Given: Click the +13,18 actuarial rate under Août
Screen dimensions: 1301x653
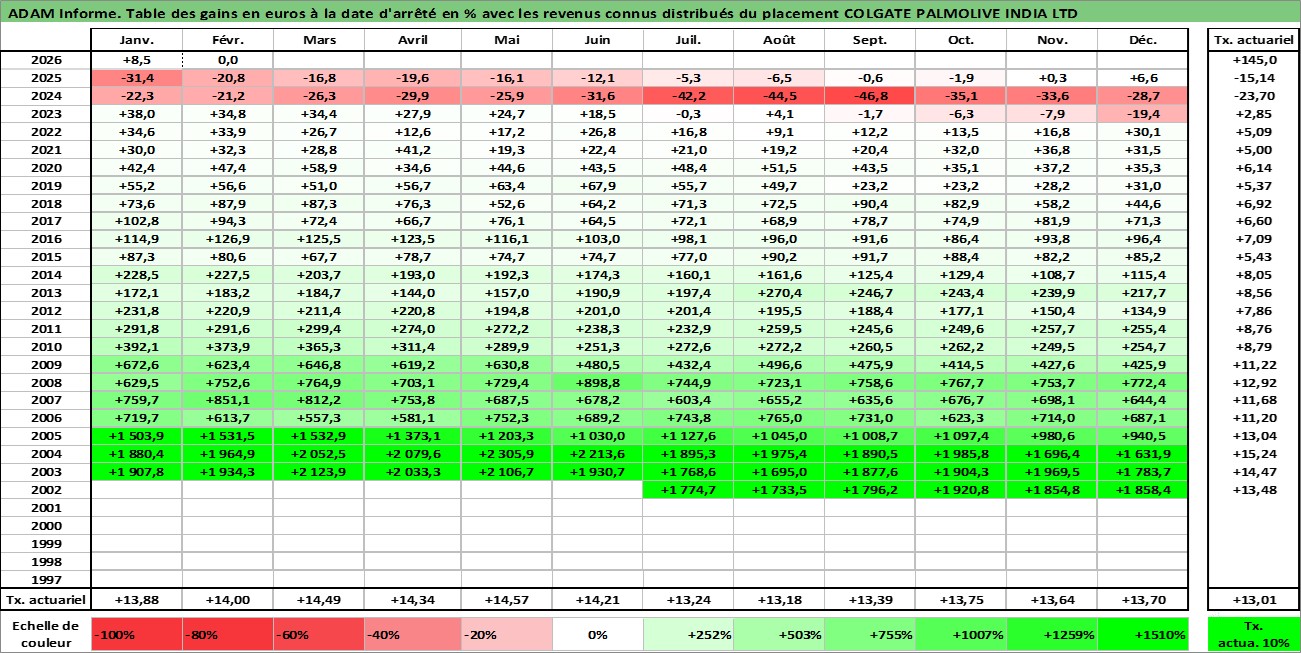Looking at the screenshot, I should pos(778,600).
